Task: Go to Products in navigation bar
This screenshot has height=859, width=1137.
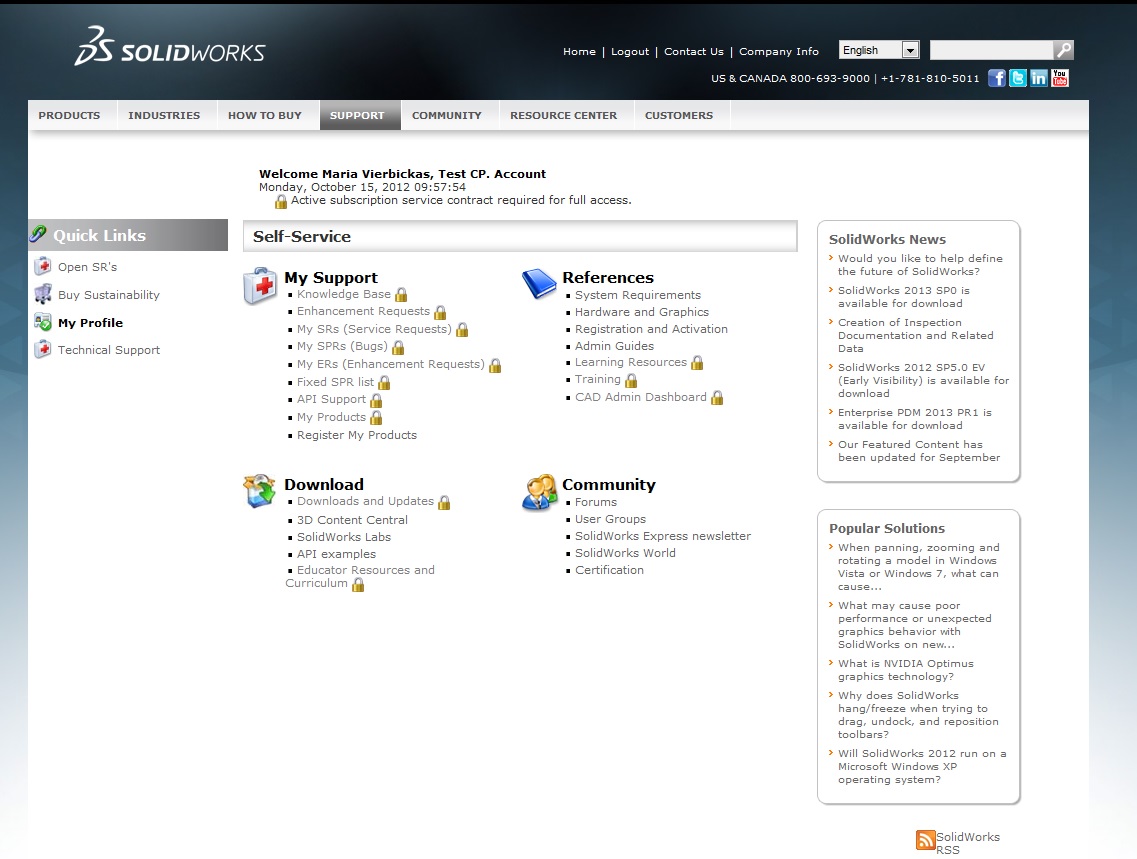Action: tap(69, 116)
